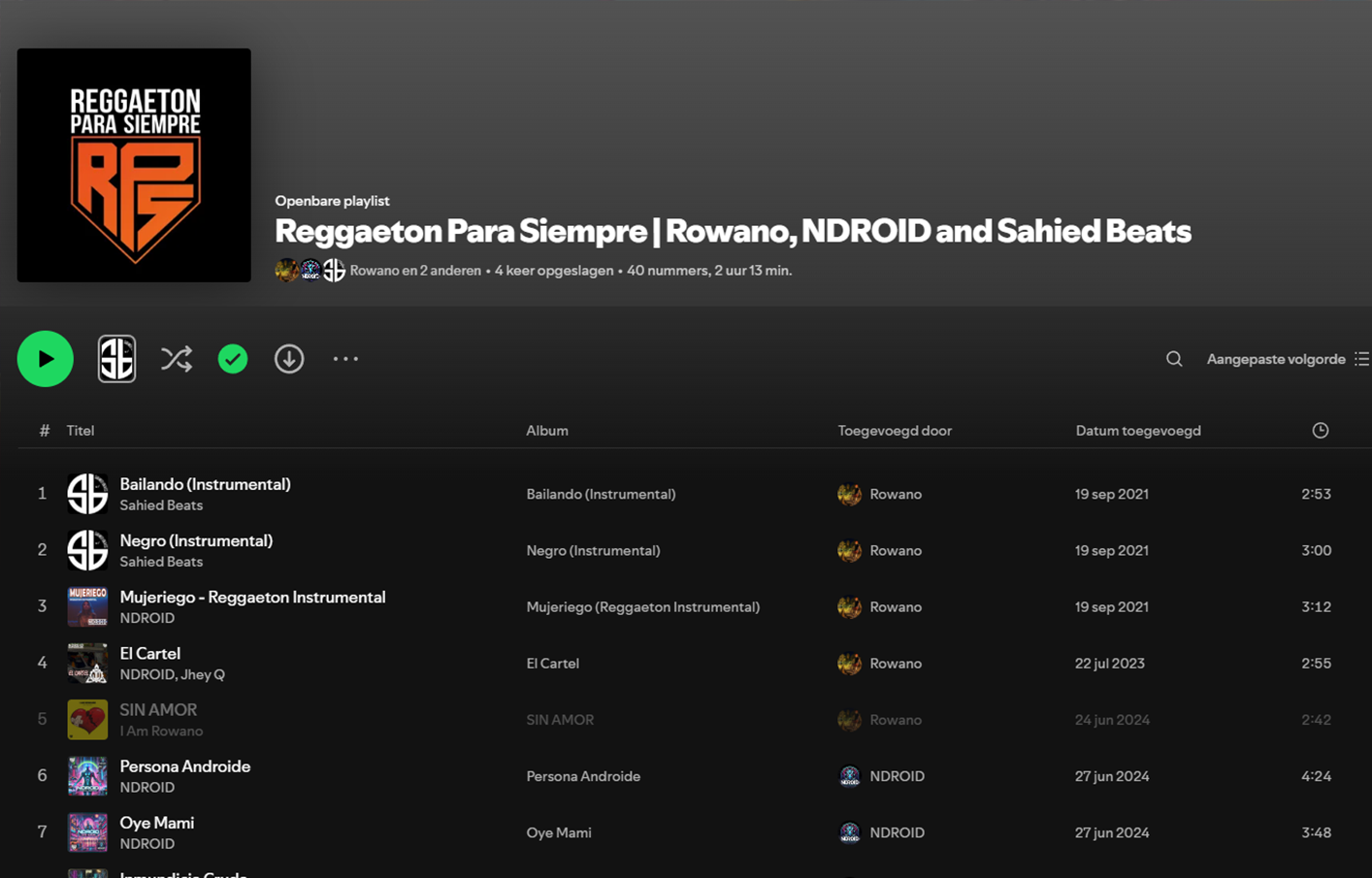This screenshot has height=878, width=1372.
Task: Select the Negro (Instrumental) track title
Action: pyautogui.click(x=196, y=540)
